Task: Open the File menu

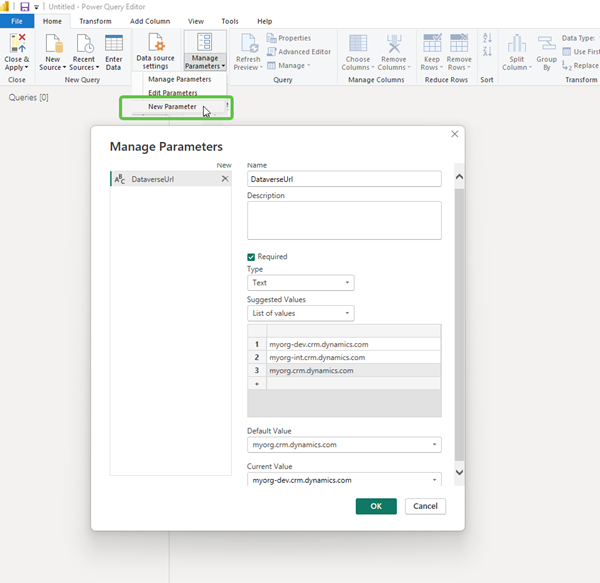Action: coord(17,21)
